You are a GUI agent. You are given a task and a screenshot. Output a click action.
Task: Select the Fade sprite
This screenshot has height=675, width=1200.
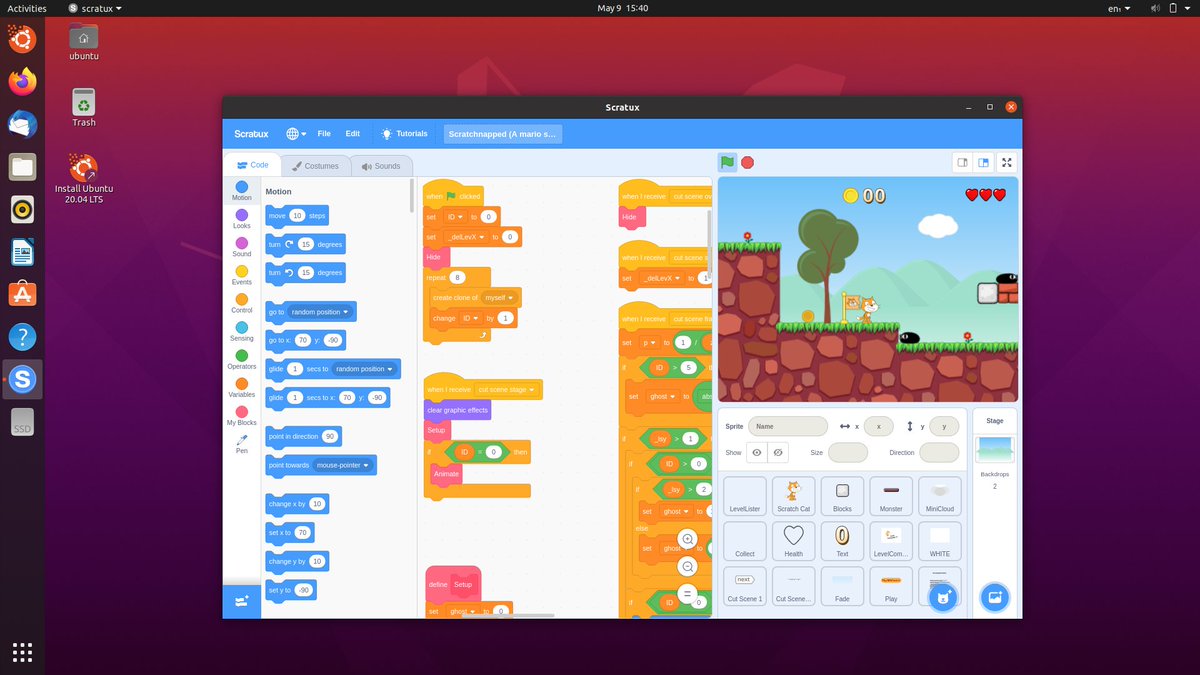click(x=842, y=586)
